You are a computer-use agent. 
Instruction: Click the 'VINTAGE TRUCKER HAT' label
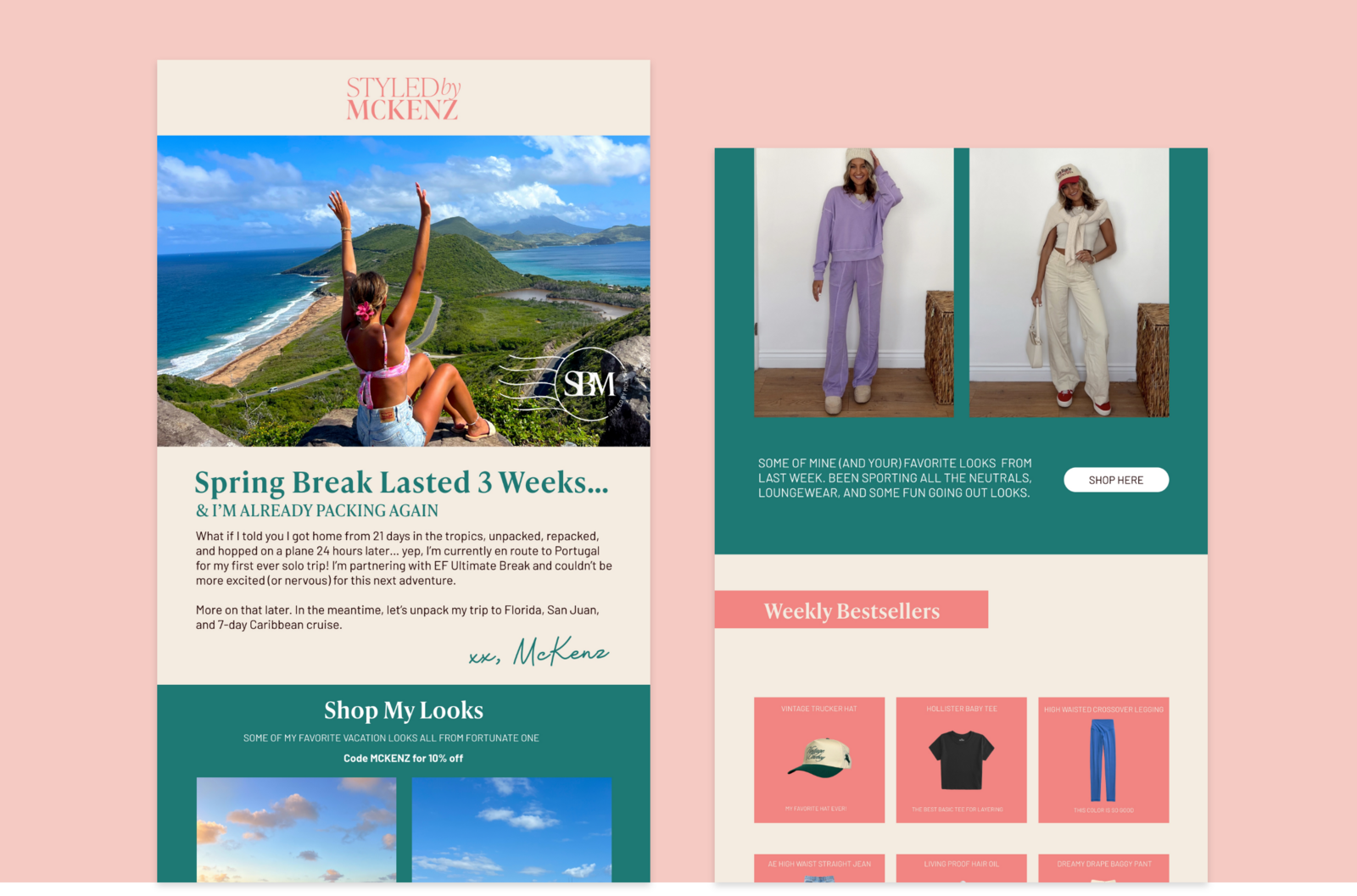819,709
